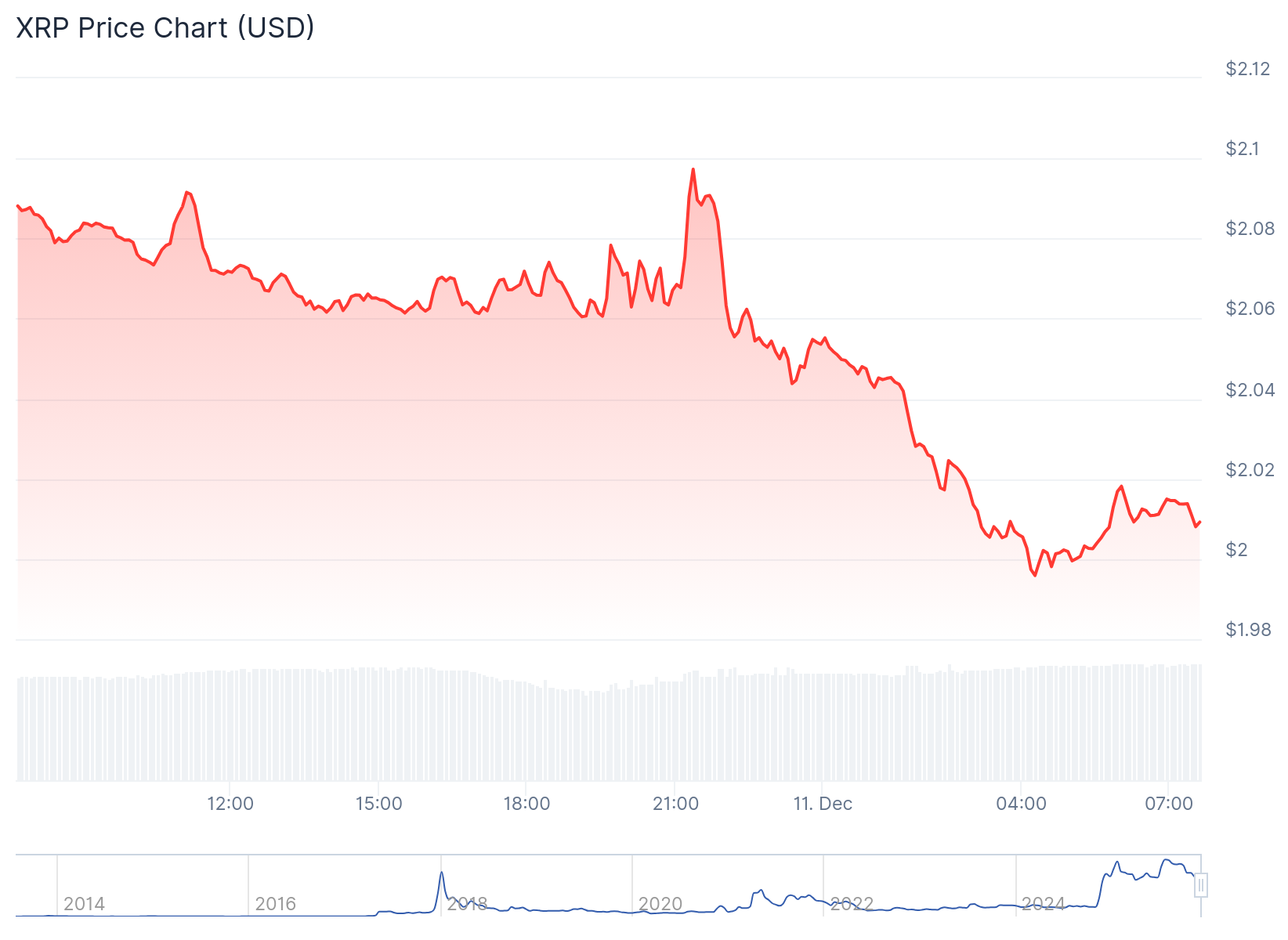Image resolution: width=1288 pixels, height=940 pixels.
Task: Click the 2018 spike in the navigator
Action: (442, 873)
